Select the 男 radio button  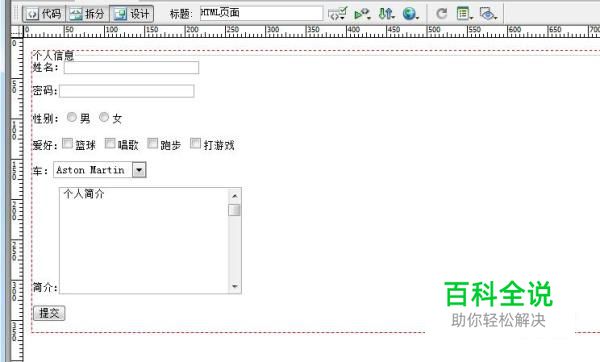coord(72,117)
